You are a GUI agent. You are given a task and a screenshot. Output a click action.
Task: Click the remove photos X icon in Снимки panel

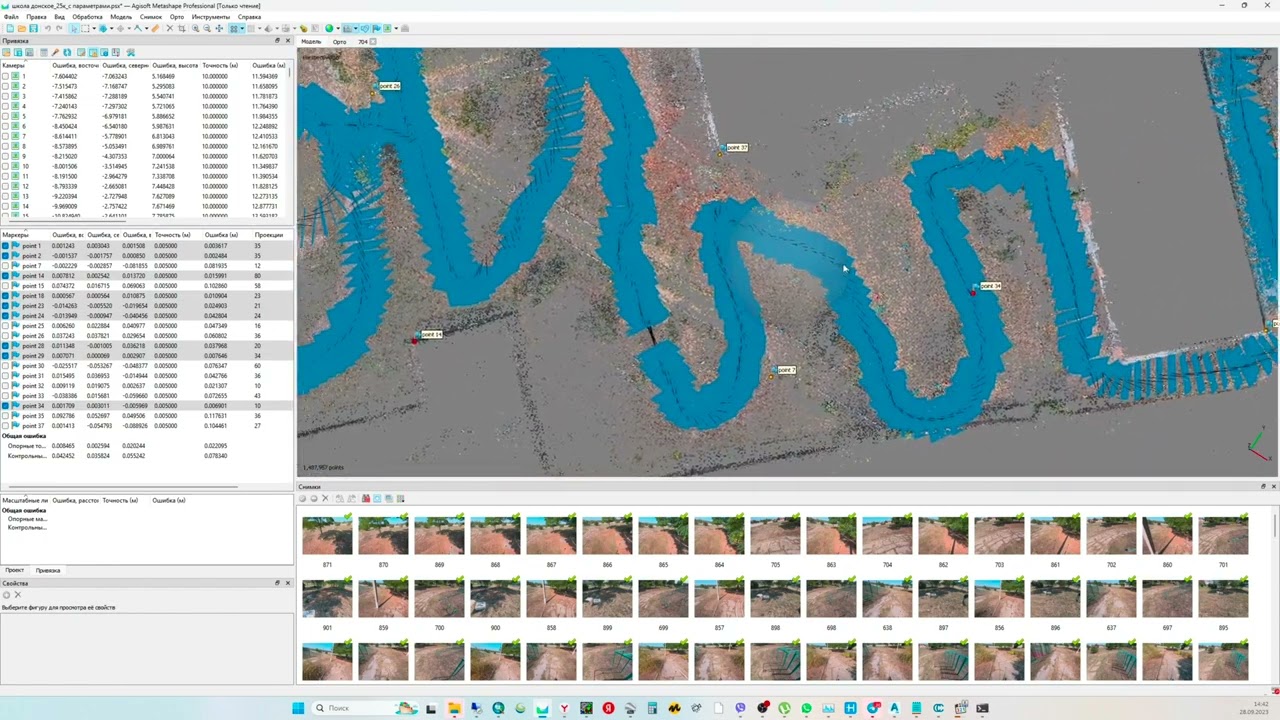(x=325, y=498)
